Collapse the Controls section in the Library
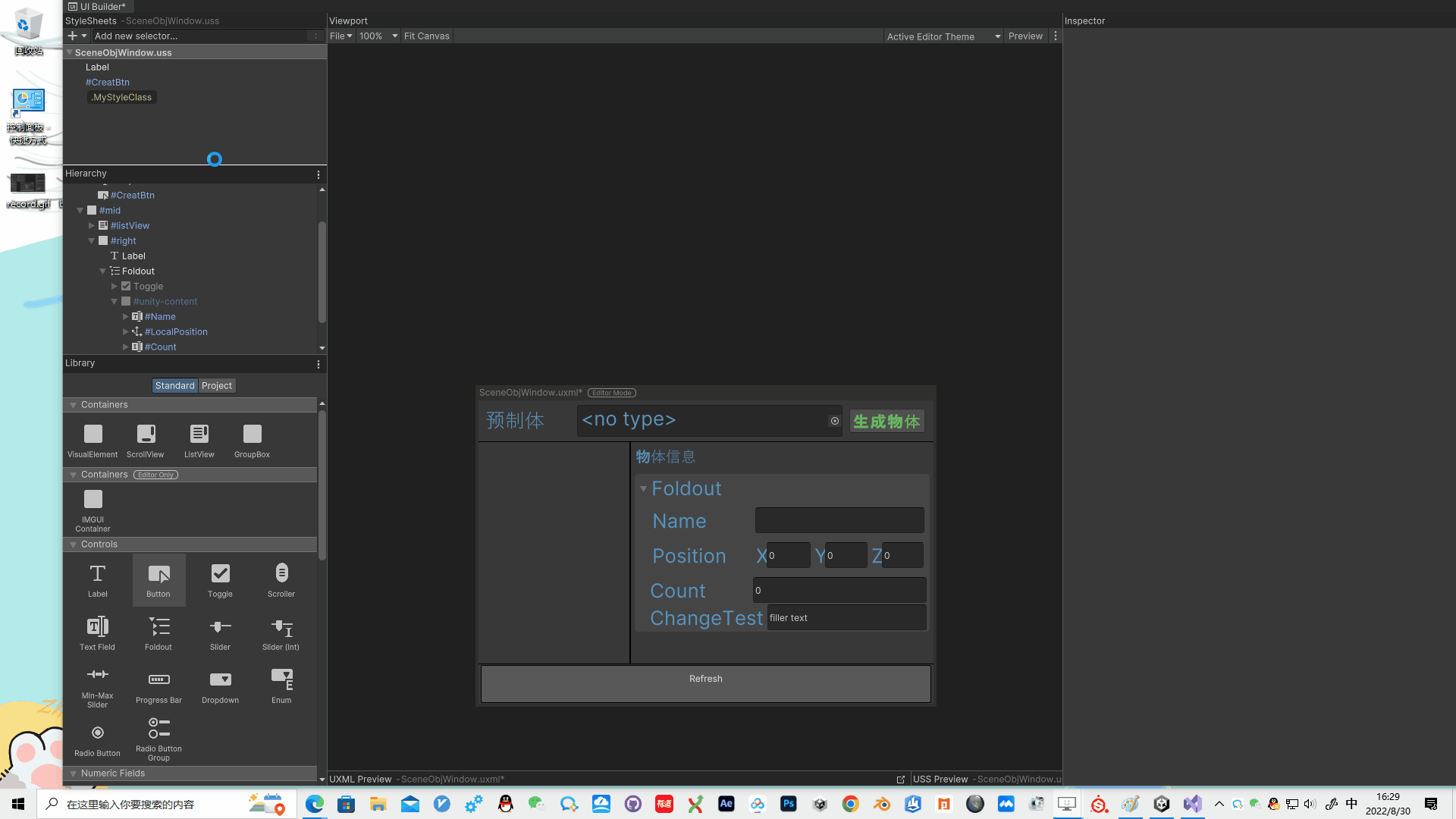Screen dimensions: 1456x819 (x=73, y=544)
